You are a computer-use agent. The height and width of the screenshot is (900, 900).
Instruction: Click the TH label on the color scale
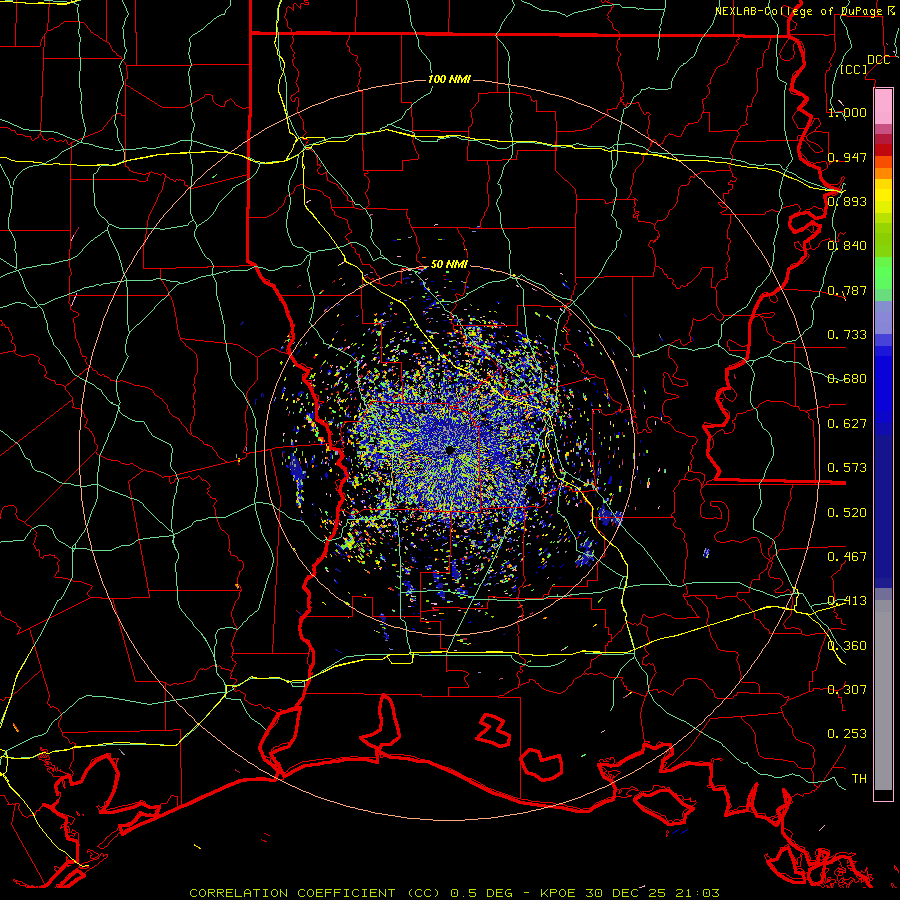859,779
